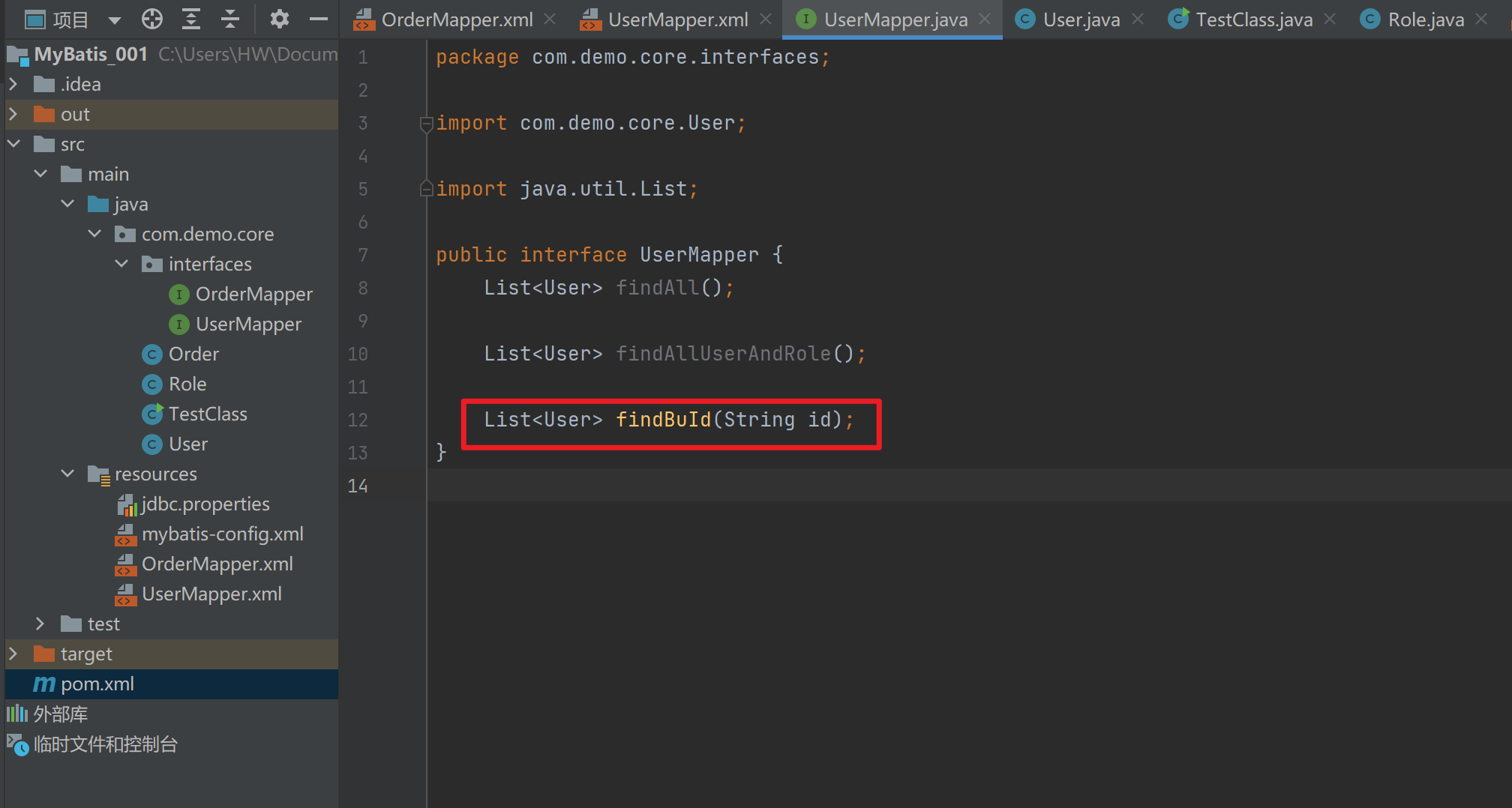1512x808 pixels.
Task: Click the TestClass runnable class icon
Action: (x=152, y=414)
